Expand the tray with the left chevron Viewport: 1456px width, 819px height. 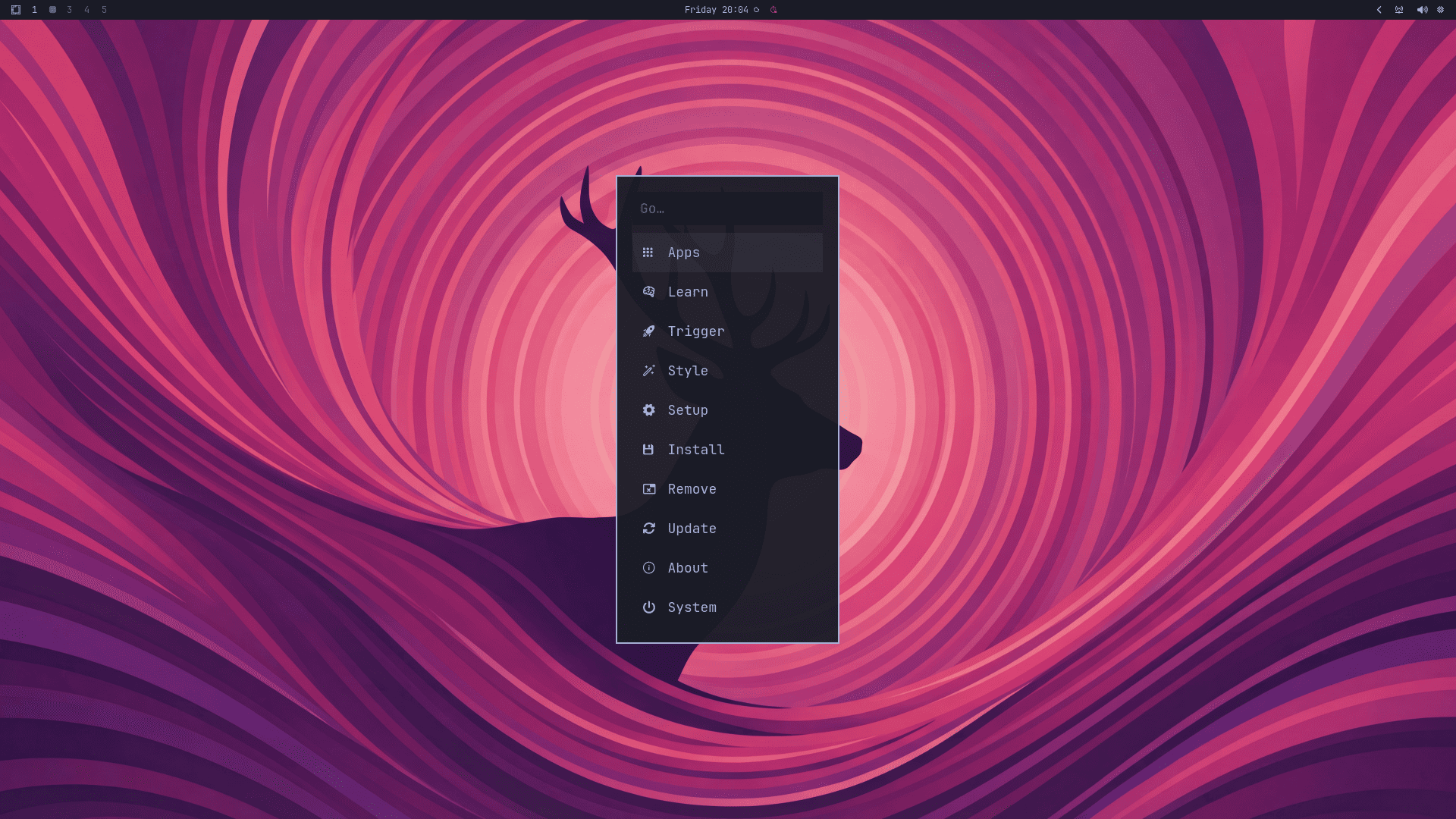[1379, 10]
